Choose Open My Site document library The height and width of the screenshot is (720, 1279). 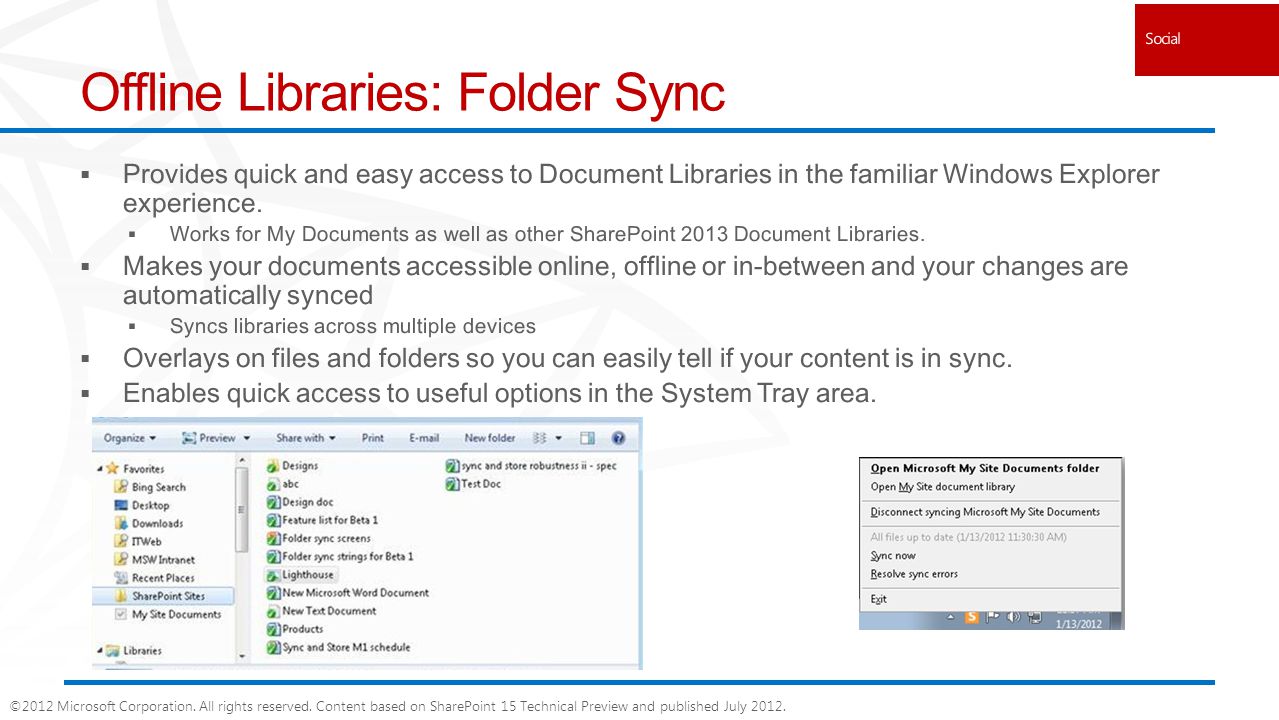[943, 487]
